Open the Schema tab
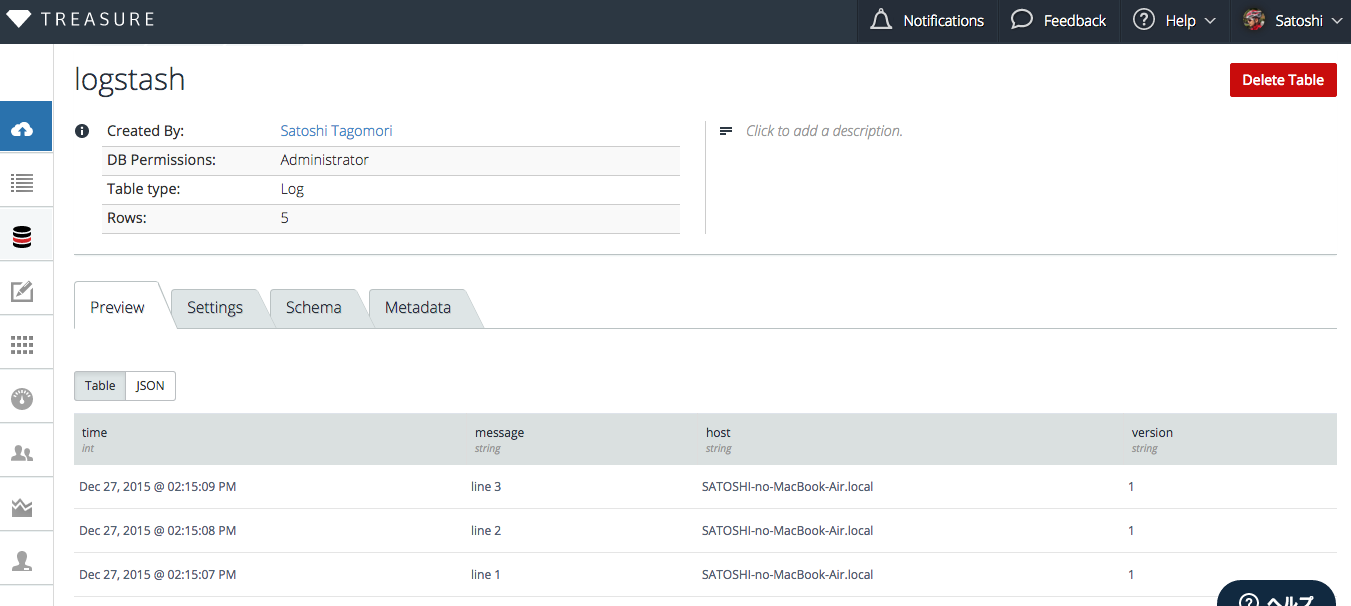This screenshot has width=1351, height=606. pos(313,308)
